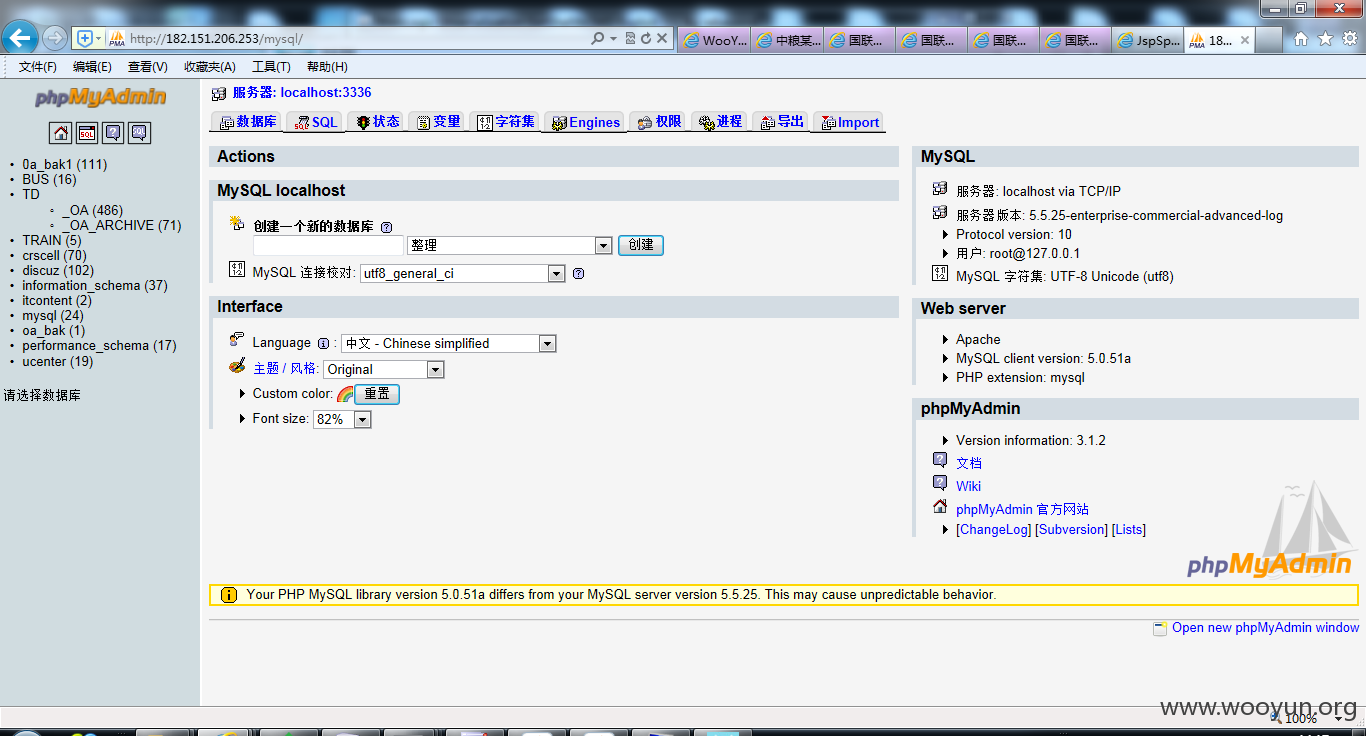Expand the Font size triangle
The image size is (1366, 736).
(x=243, y=419)
